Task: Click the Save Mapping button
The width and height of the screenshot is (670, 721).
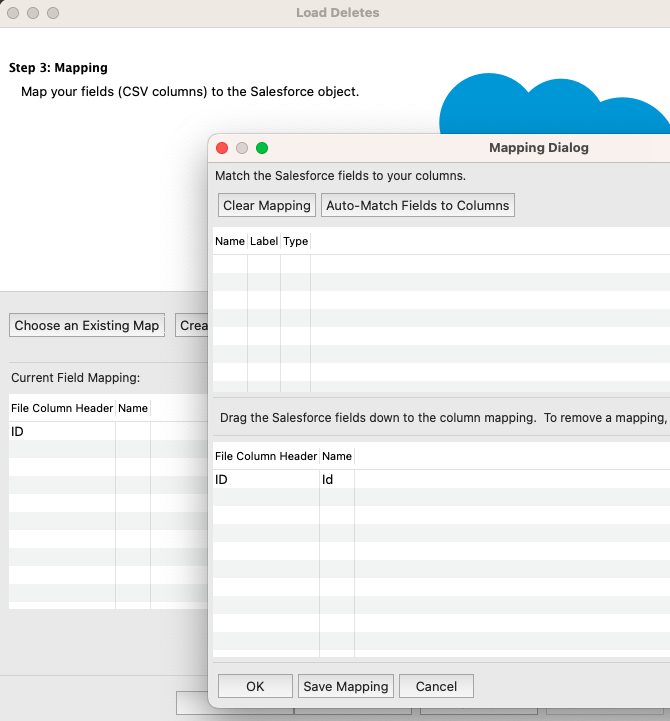Action: (346, 686)
